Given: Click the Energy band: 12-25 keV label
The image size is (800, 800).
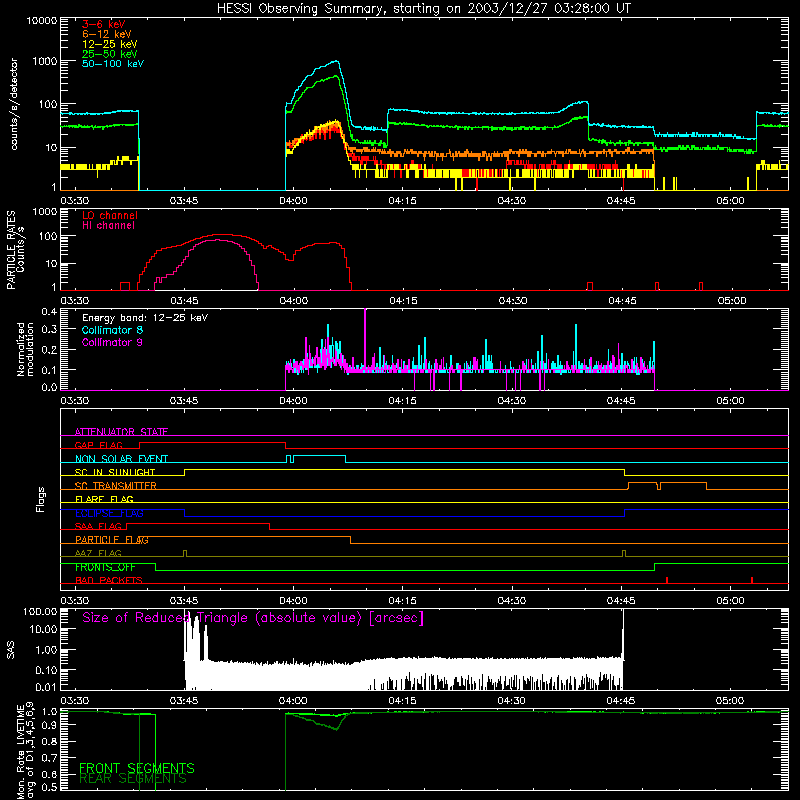Looking at the screenshot, I should click(x=145, y=318).
